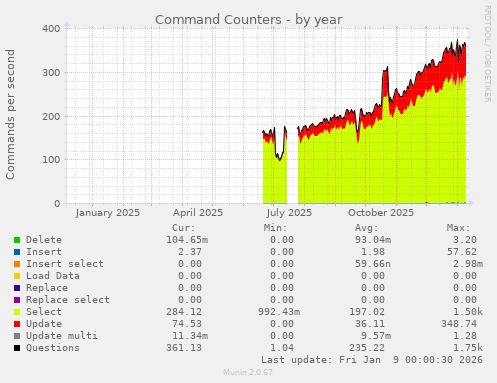
Task: Click the orange Insert select legend swatch
Action: coord(17,264)
